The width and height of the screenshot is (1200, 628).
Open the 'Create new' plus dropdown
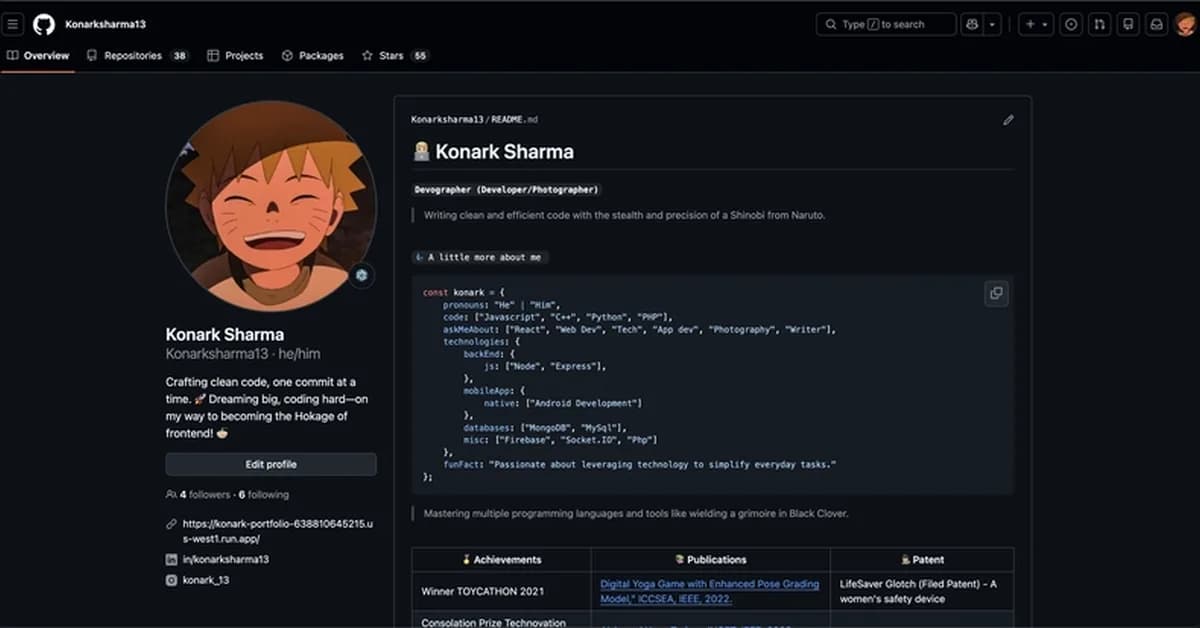tap(1035, 24)
